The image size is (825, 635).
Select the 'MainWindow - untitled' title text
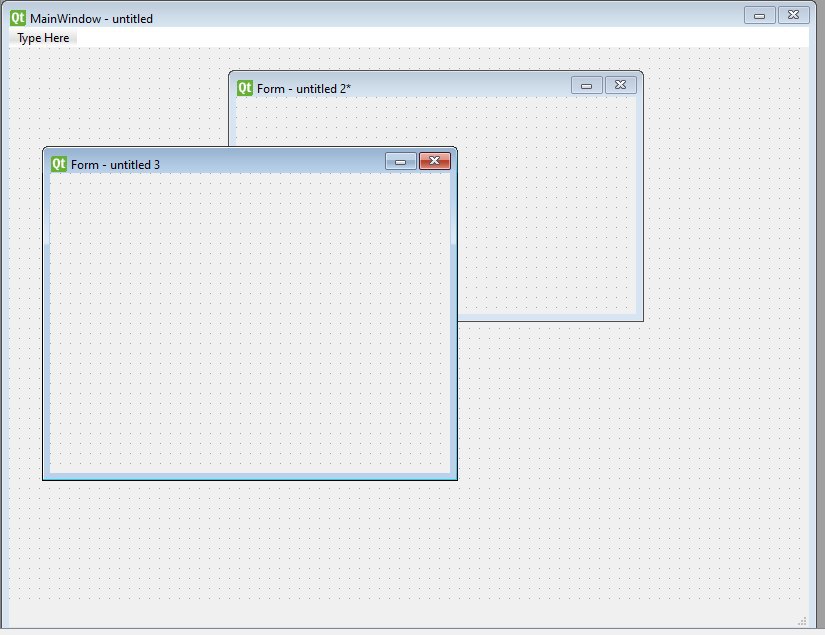[92, 19]
